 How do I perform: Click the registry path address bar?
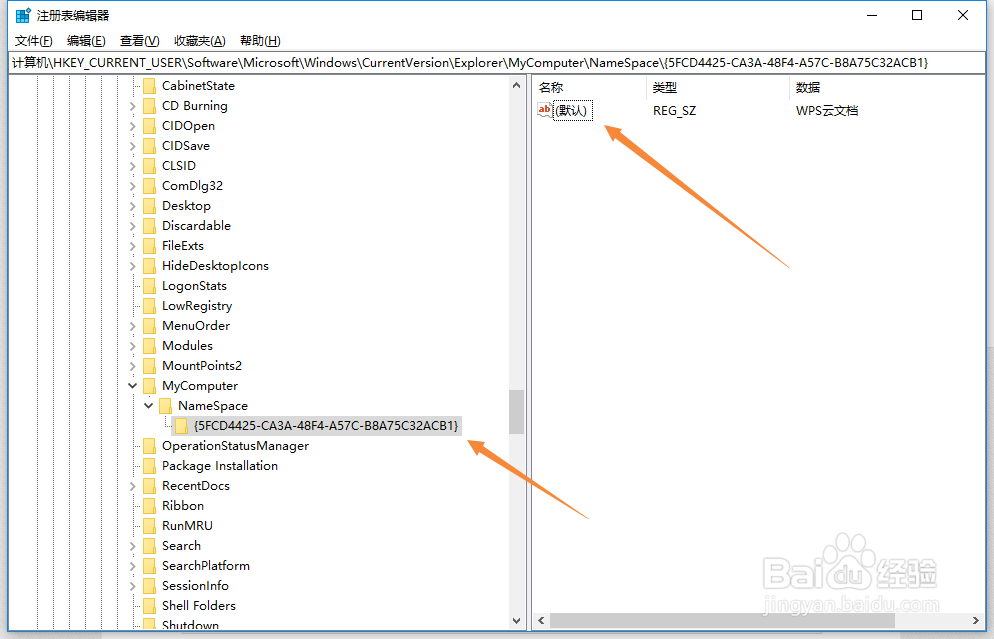(x=497, y=63)
